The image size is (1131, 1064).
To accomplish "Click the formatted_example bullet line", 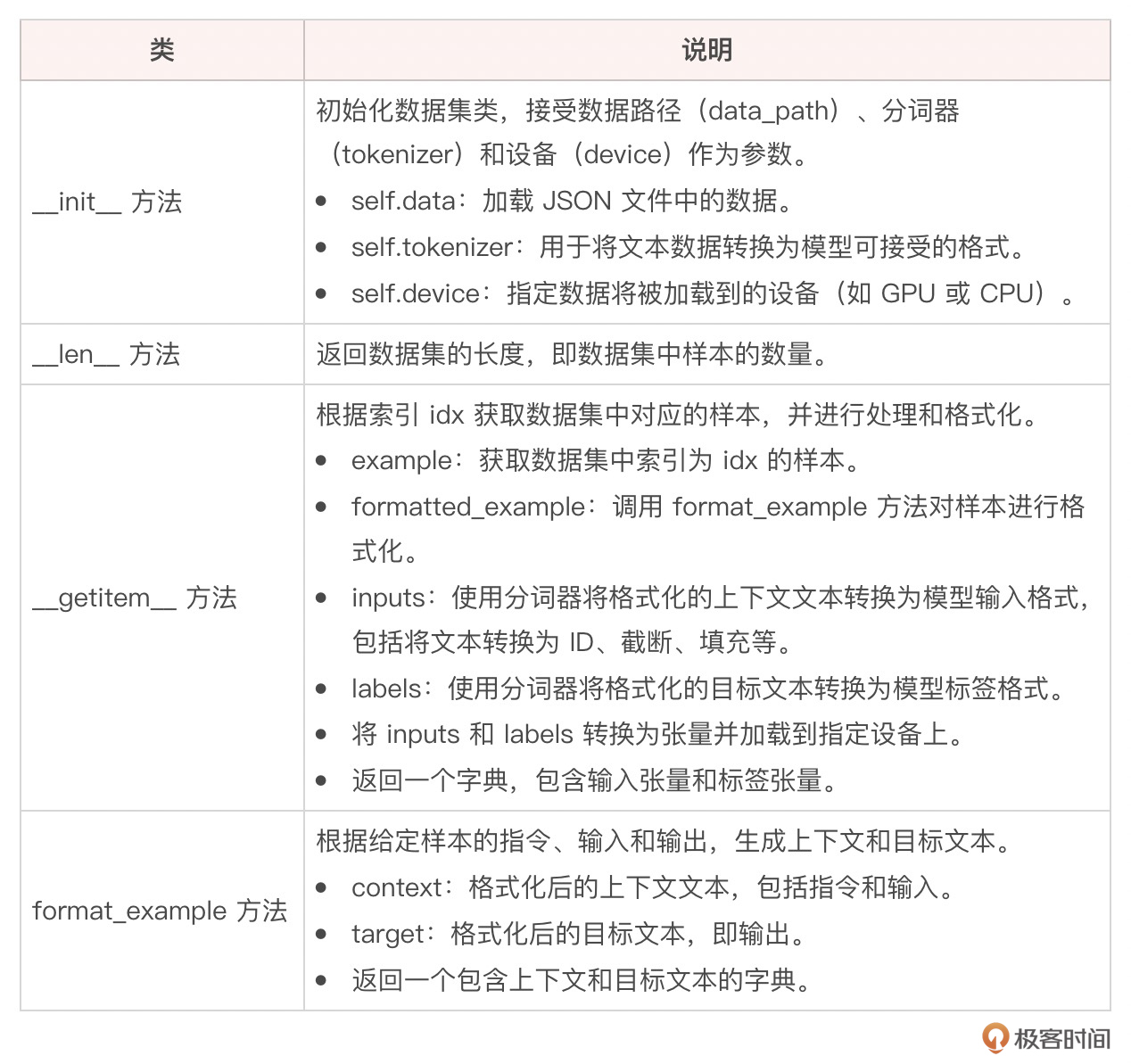I will (717, 507).
